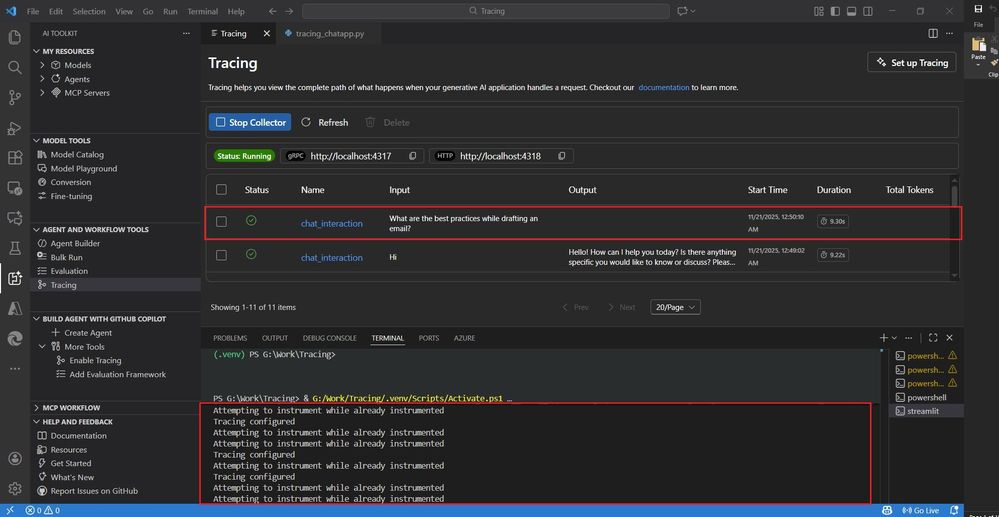
Task: Open the Extensions view
Action: [15, 158]
